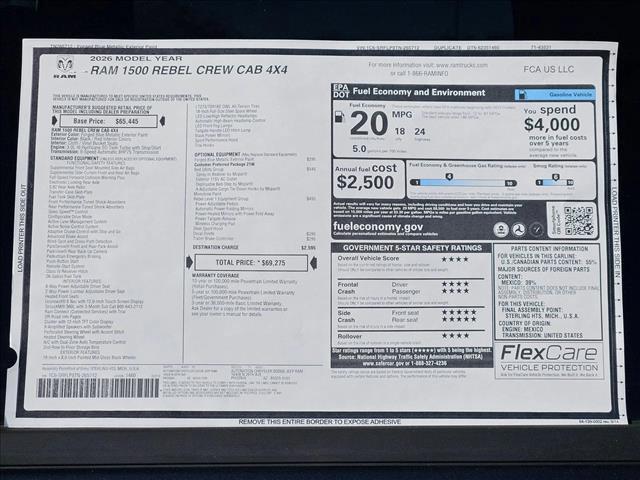Click the arrow right of Total Price box
The image size is (640, 480).
pos(313,263)
